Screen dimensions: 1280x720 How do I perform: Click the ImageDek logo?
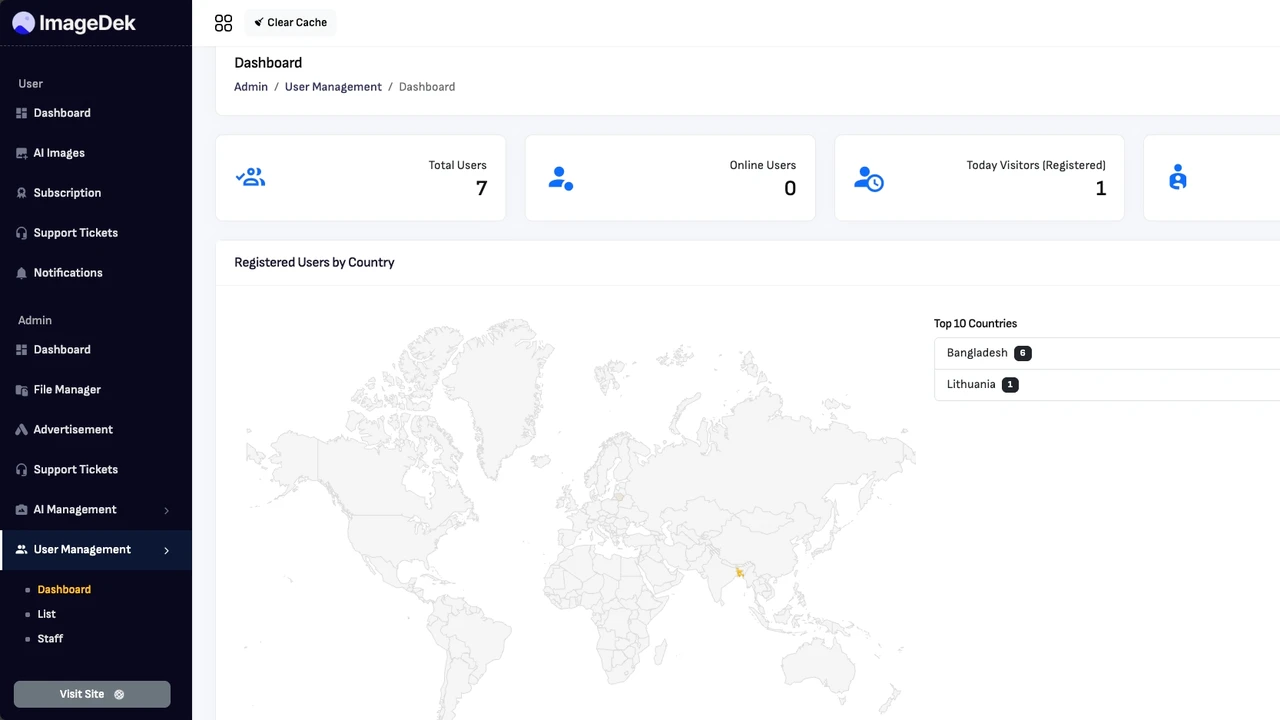[x=74, y=23]
